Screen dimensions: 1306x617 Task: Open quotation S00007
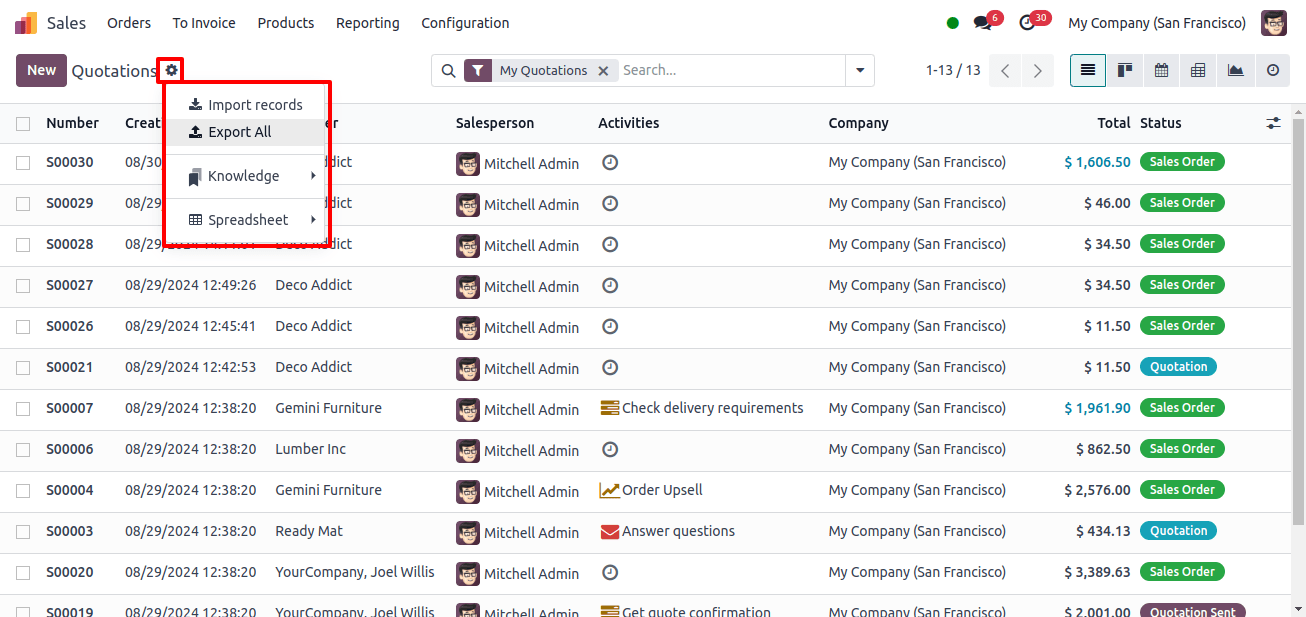coord(70,408)
